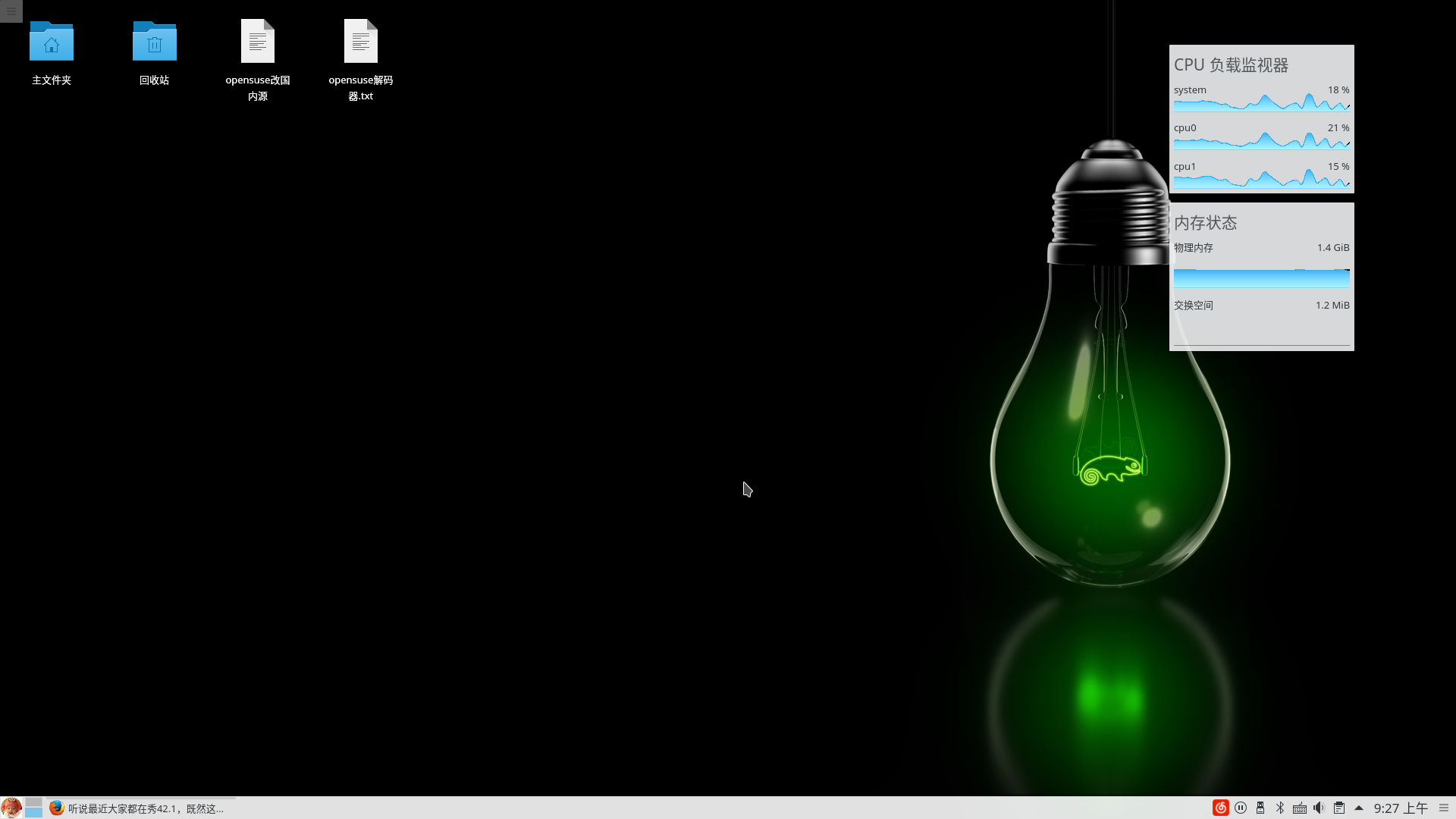The image size is (1456, 819).
Task: Open the desktop toolbox menu at top-left
Action: coord(11,11)
